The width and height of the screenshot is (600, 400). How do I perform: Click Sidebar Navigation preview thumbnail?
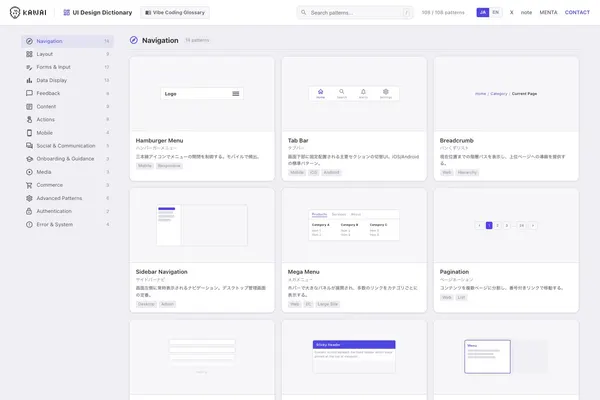pos(202,225)
